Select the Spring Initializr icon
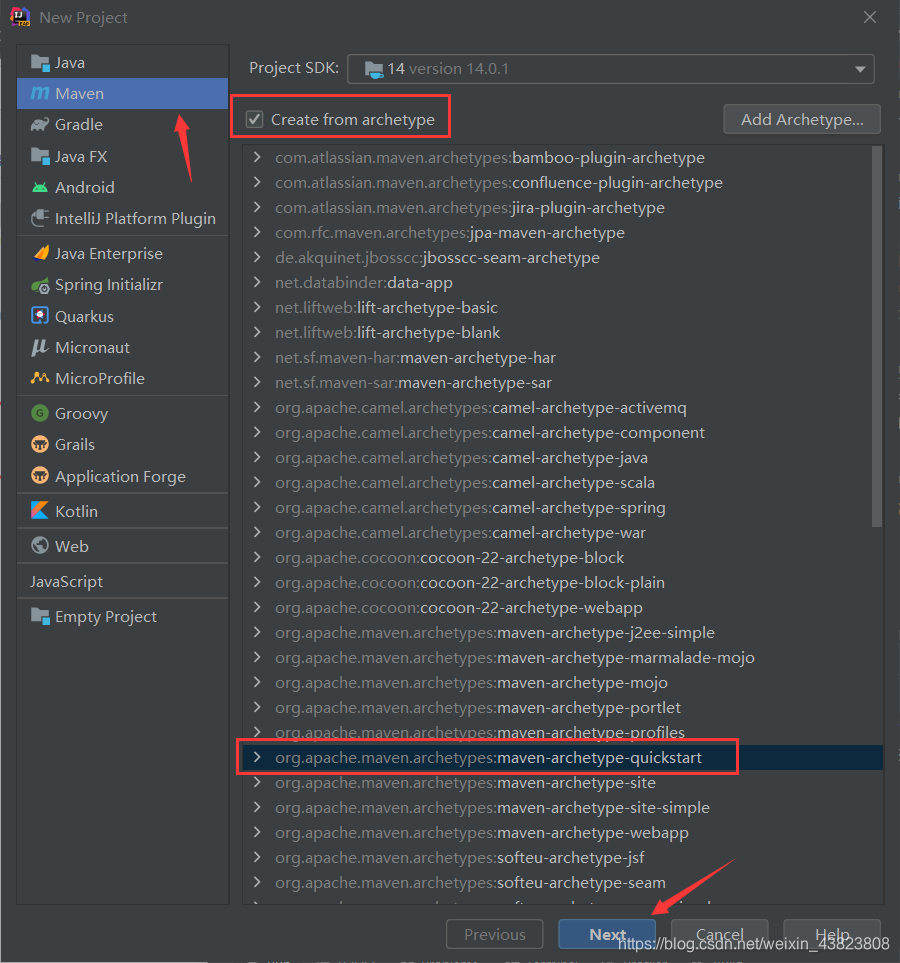The width and height of the screenshot is (900, 963). 40,285
